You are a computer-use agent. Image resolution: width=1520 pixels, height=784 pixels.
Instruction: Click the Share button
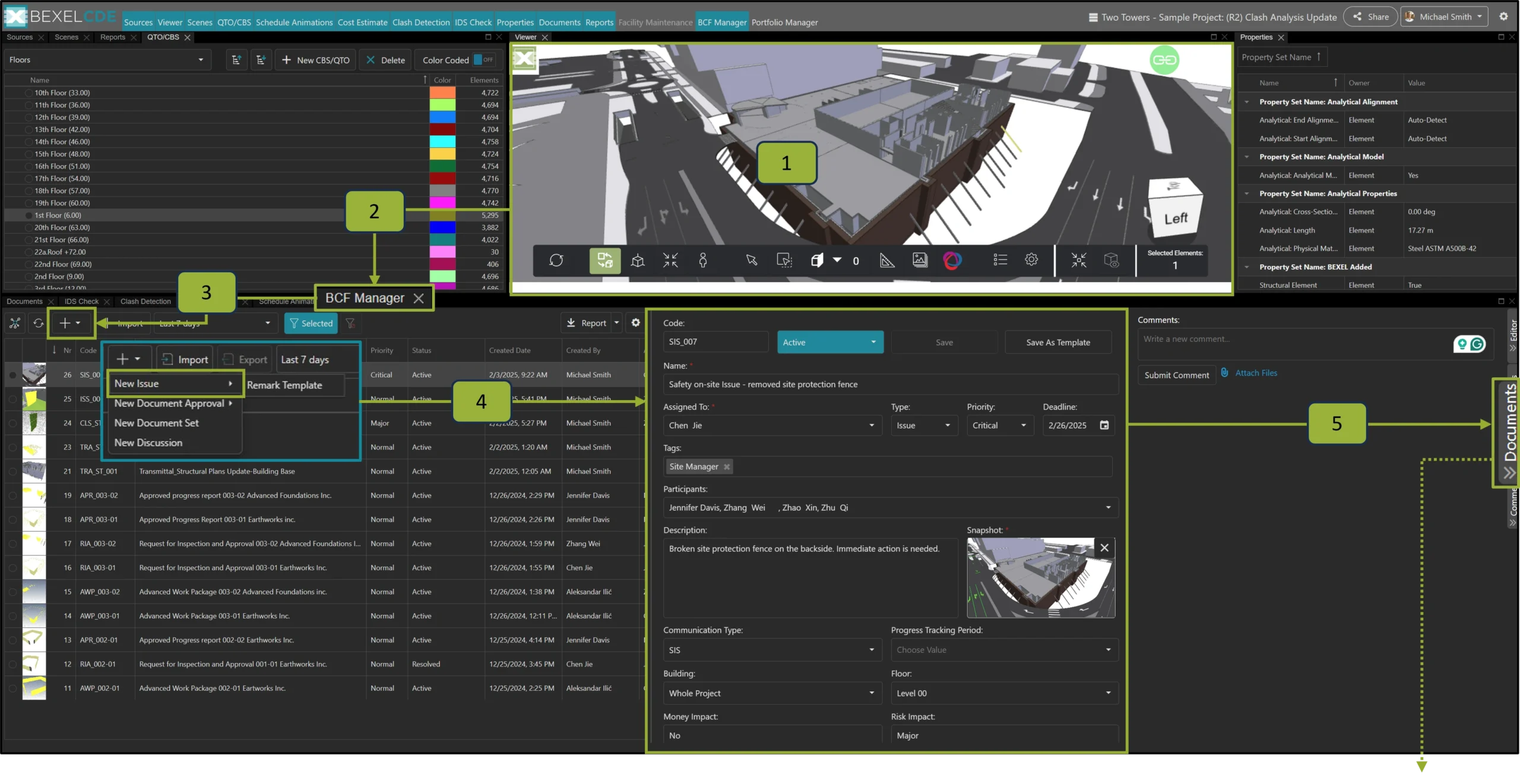pyautogui.click(x=1371, y=17)
